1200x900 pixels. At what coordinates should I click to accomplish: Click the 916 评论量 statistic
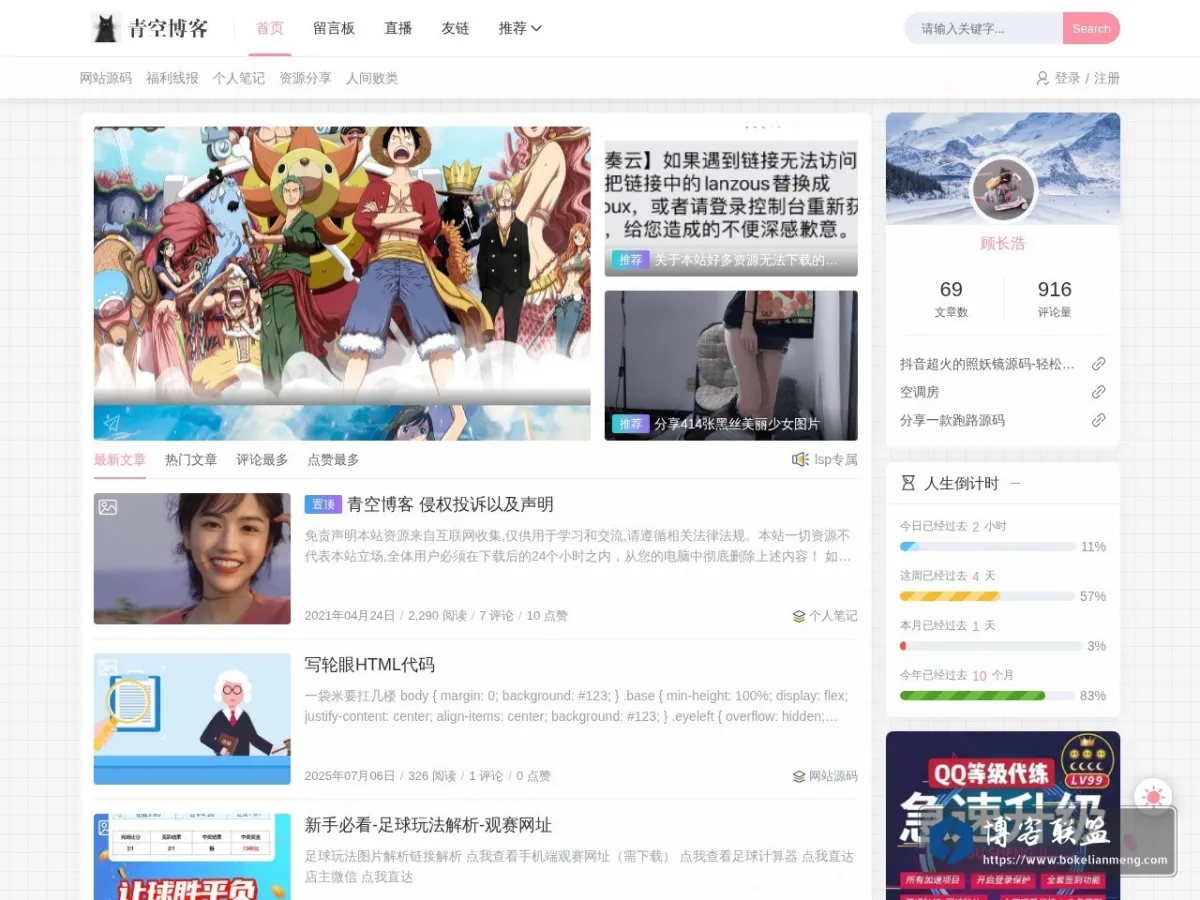(1054, 298)
